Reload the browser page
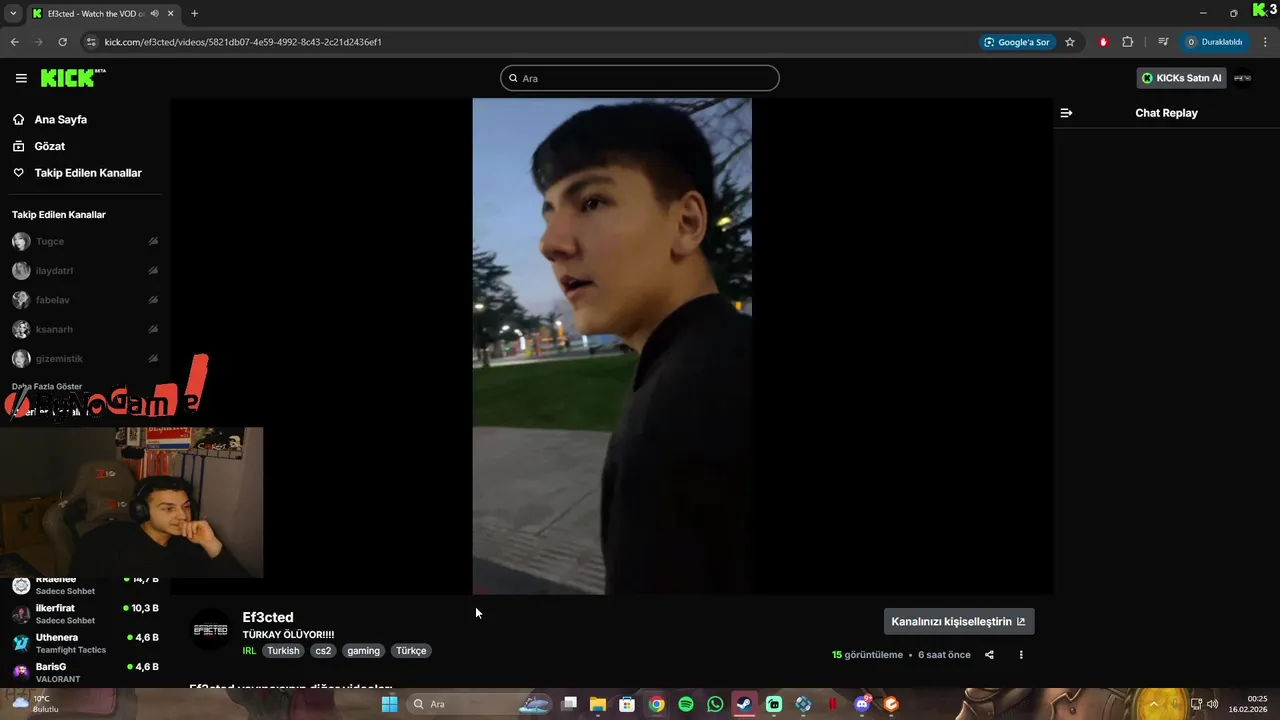Image resolution: width=1280 pixels, height=720 pixels. point(62,42)
